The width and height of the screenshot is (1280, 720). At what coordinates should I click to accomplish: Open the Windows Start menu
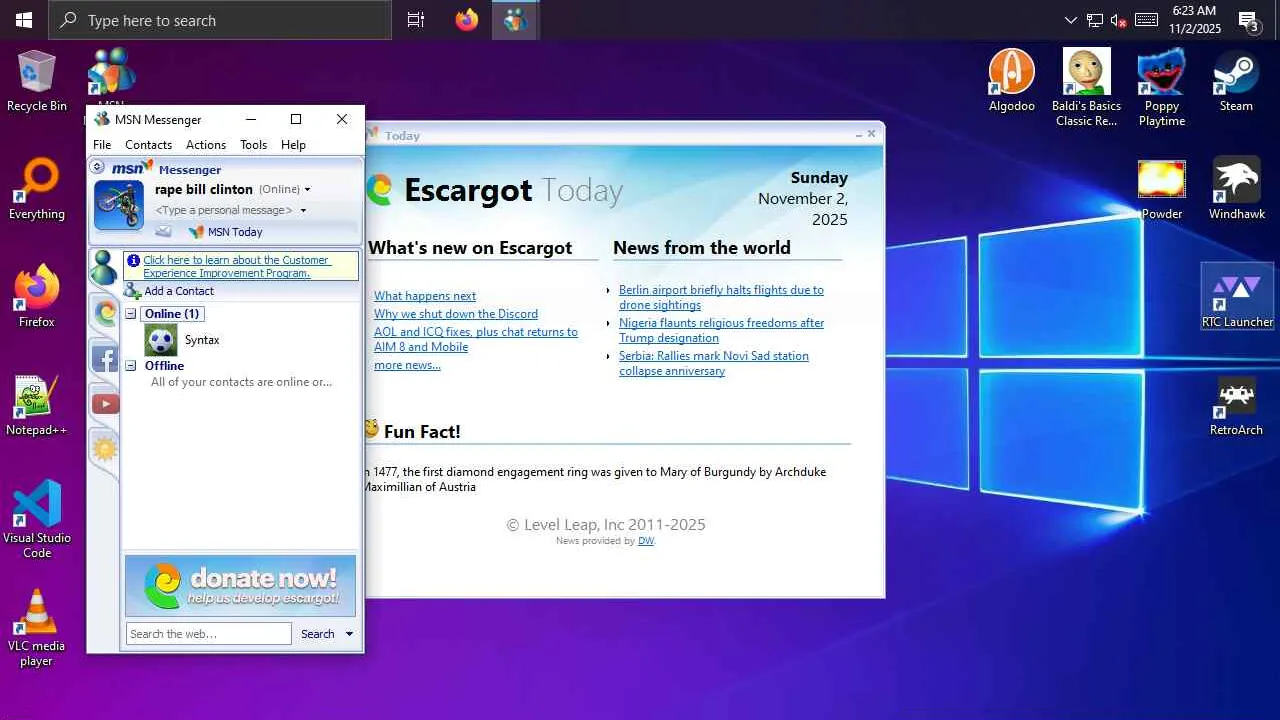click(x=24, y=20)
